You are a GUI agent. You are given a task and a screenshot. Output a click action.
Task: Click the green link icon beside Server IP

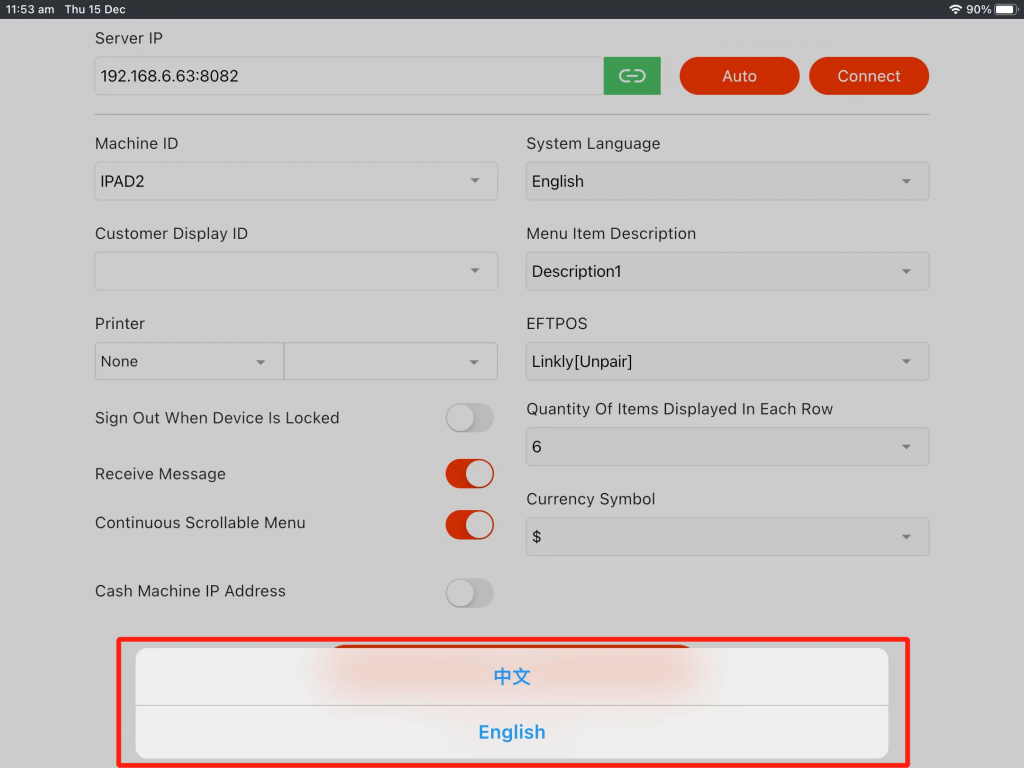[x=632, y=76]
